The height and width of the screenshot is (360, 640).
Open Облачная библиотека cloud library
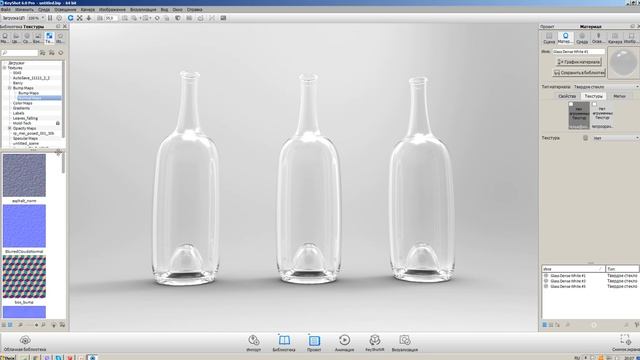tap(25, 343)
